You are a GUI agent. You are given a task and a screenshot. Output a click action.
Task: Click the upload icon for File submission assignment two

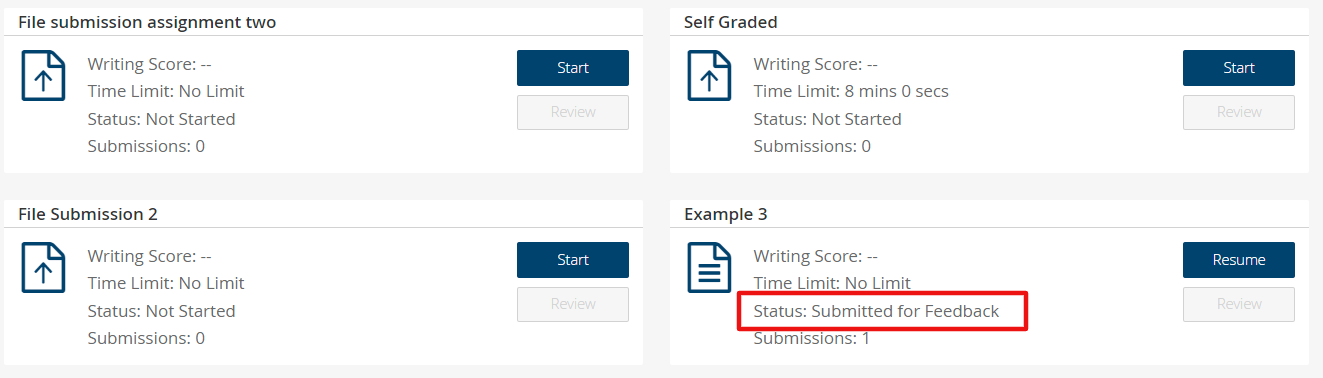click(43, 77)
